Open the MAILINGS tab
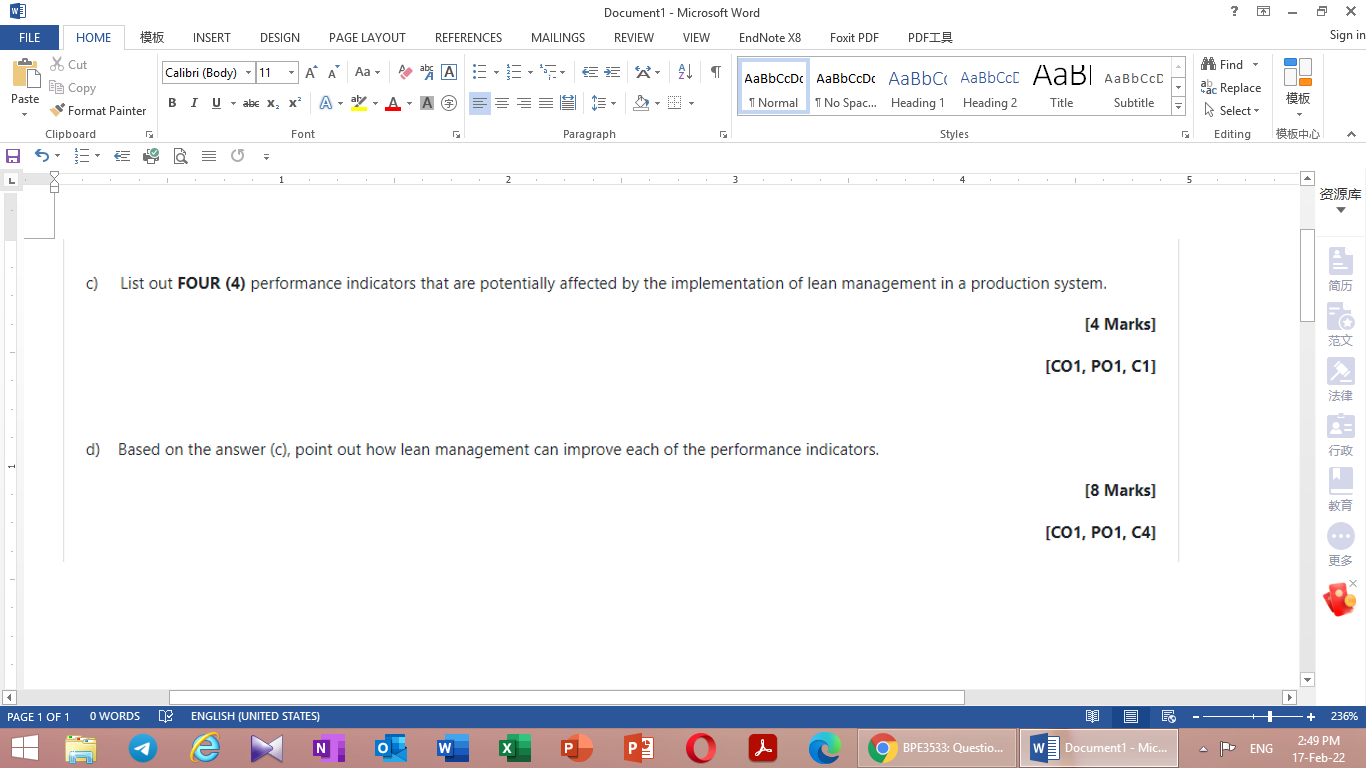 557,37
